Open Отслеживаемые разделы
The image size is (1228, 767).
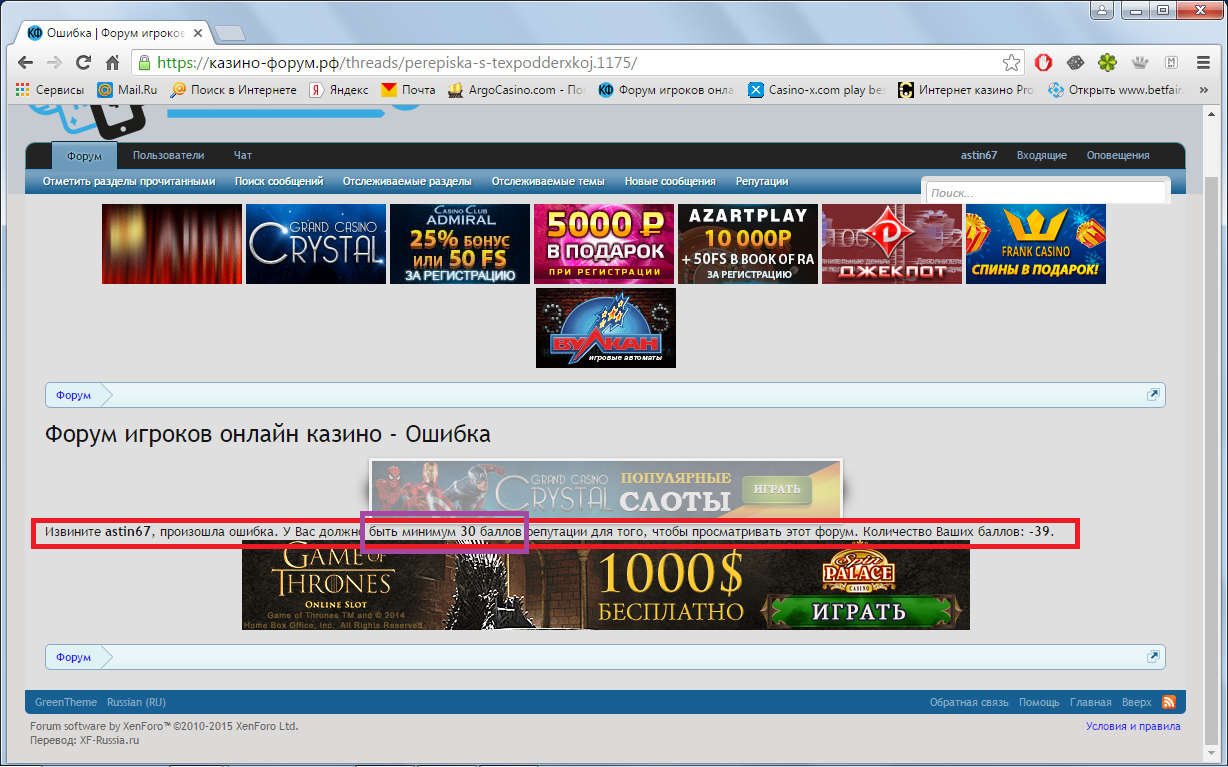pos(407,181)
